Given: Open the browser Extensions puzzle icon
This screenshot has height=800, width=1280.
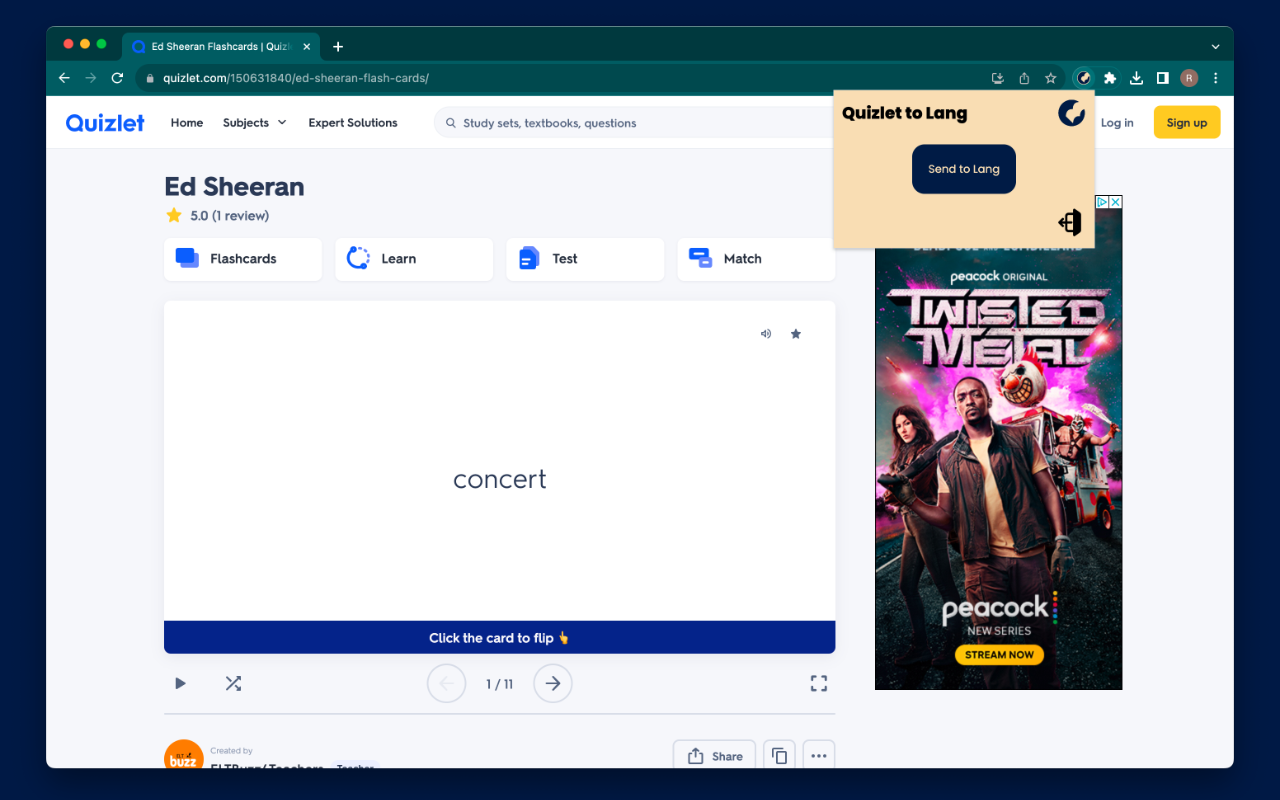Looking at the screenshot, I should click(1110, 77).
